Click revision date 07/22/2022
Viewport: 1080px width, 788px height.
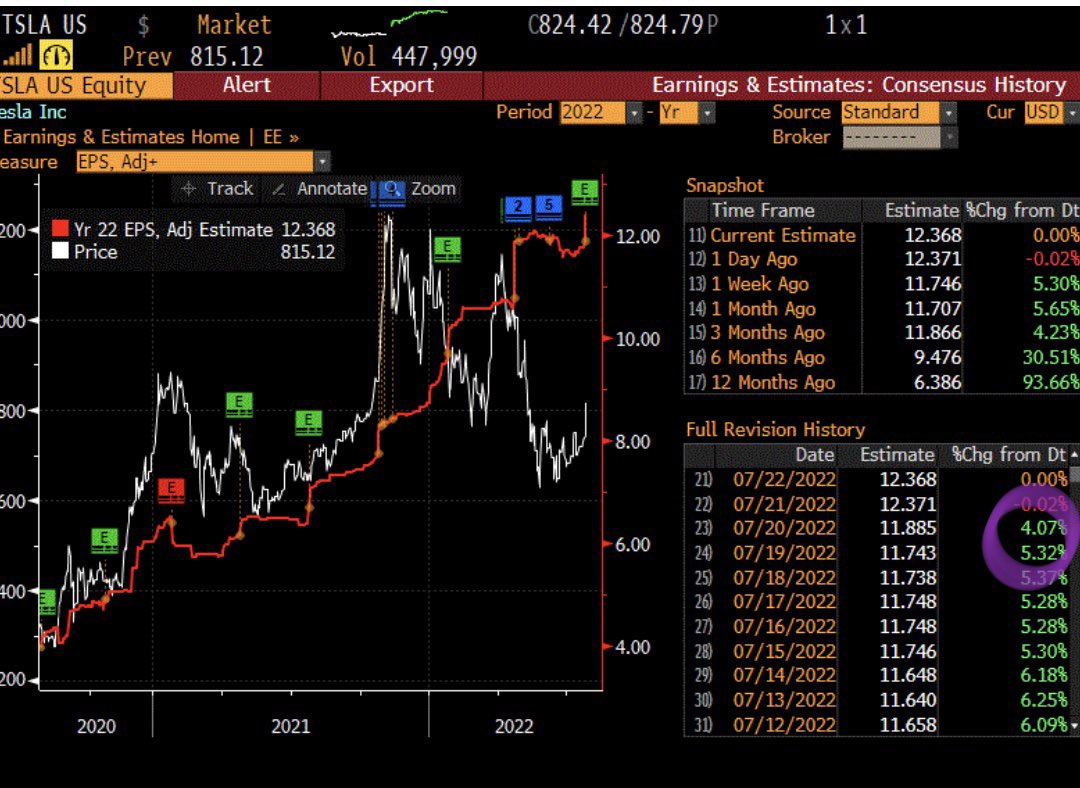click(x=785, y=479)
